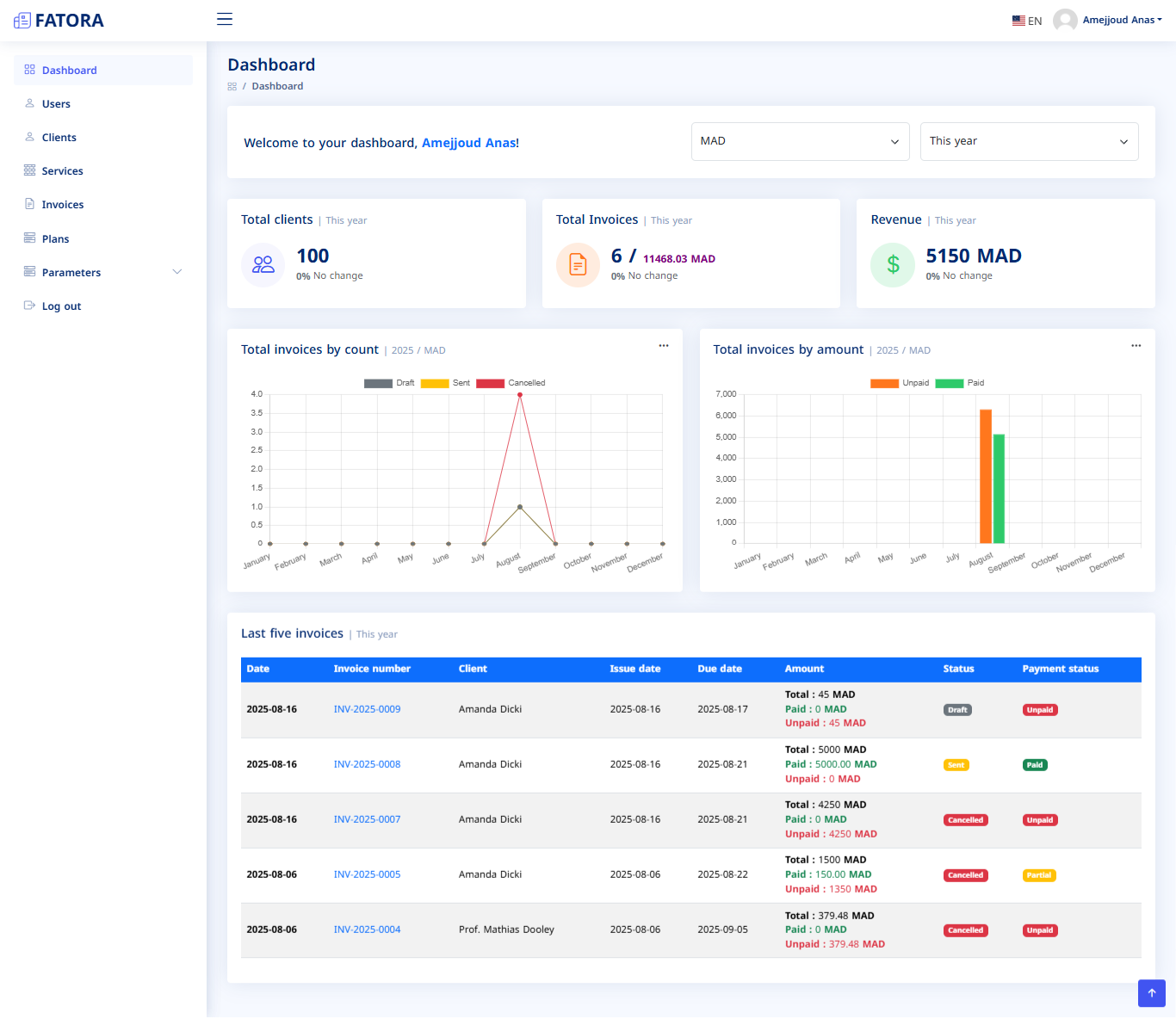Click the Revenue dollar sign icon

click(x=893, y=265)
